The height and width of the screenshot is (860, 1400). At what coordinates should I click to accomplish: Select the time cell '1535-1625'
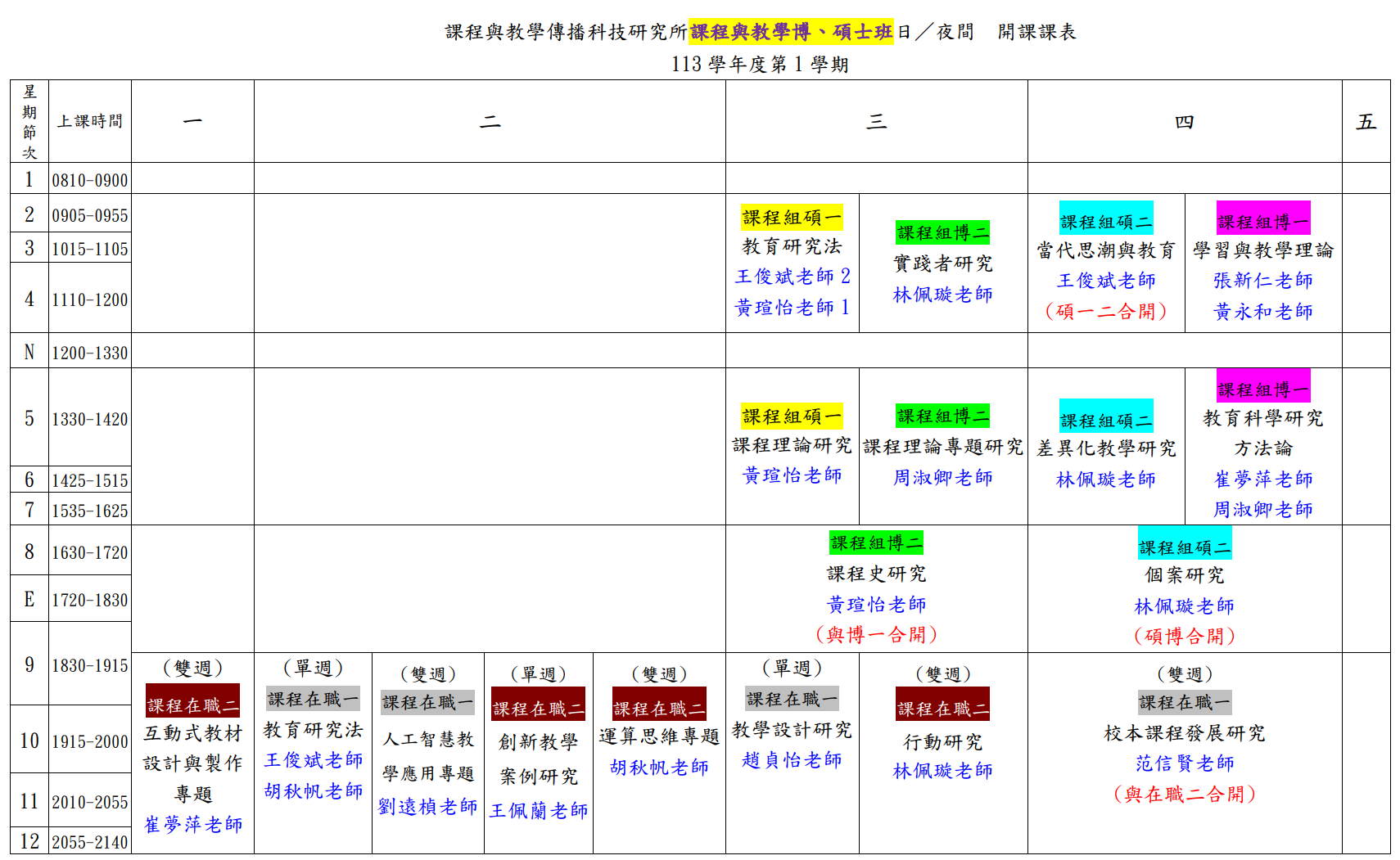tap(90, 511)
